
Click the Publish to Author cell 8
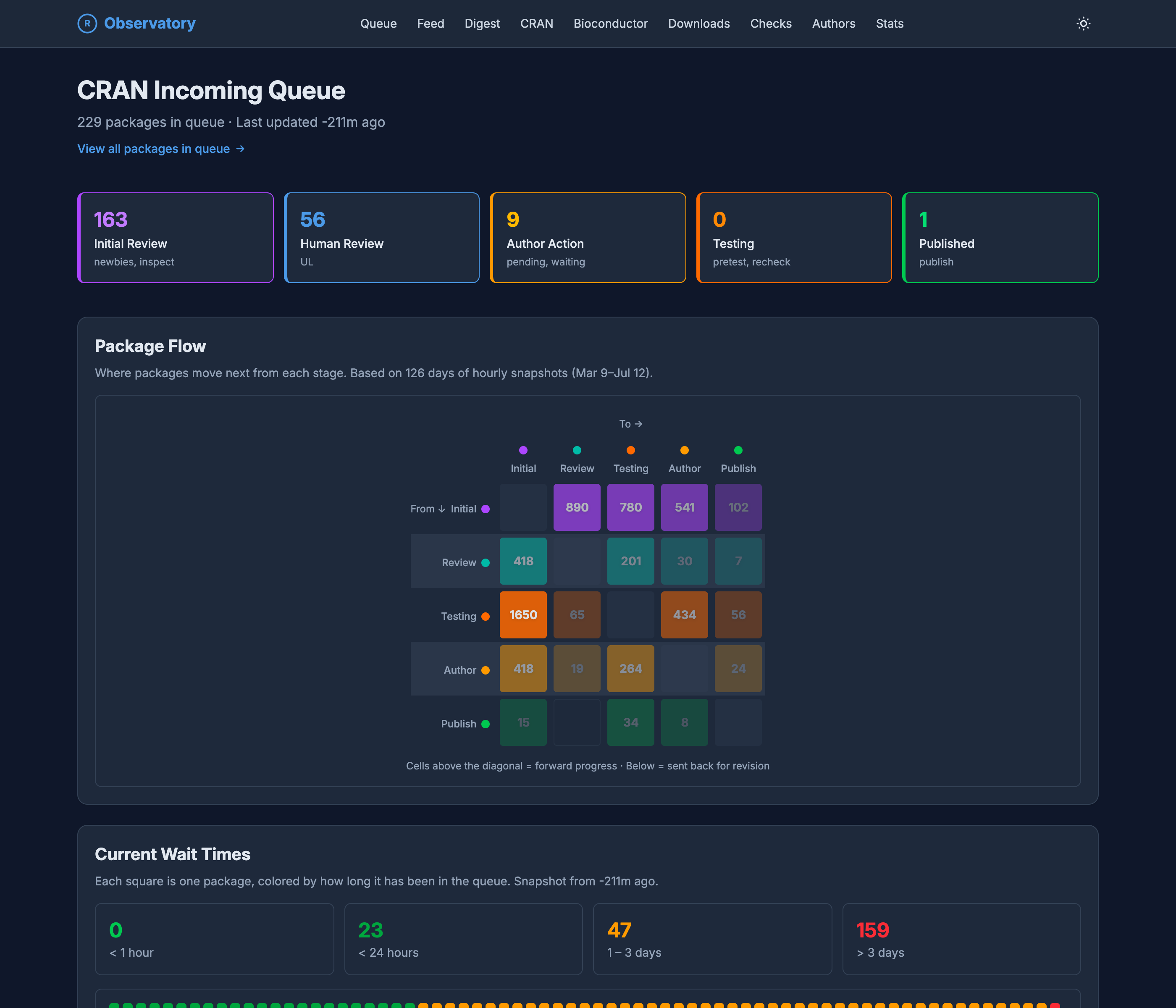pos(685,722)
